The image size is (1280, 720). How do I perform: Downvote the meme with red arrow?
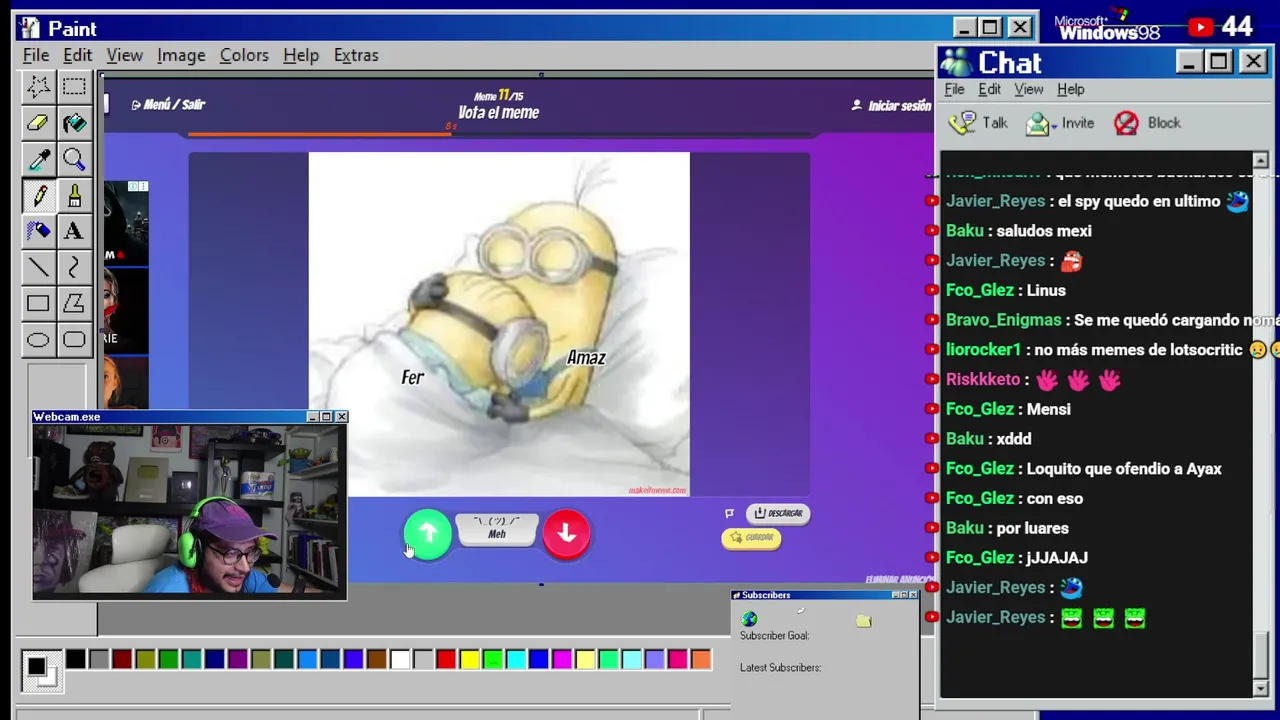click(567, 534)
